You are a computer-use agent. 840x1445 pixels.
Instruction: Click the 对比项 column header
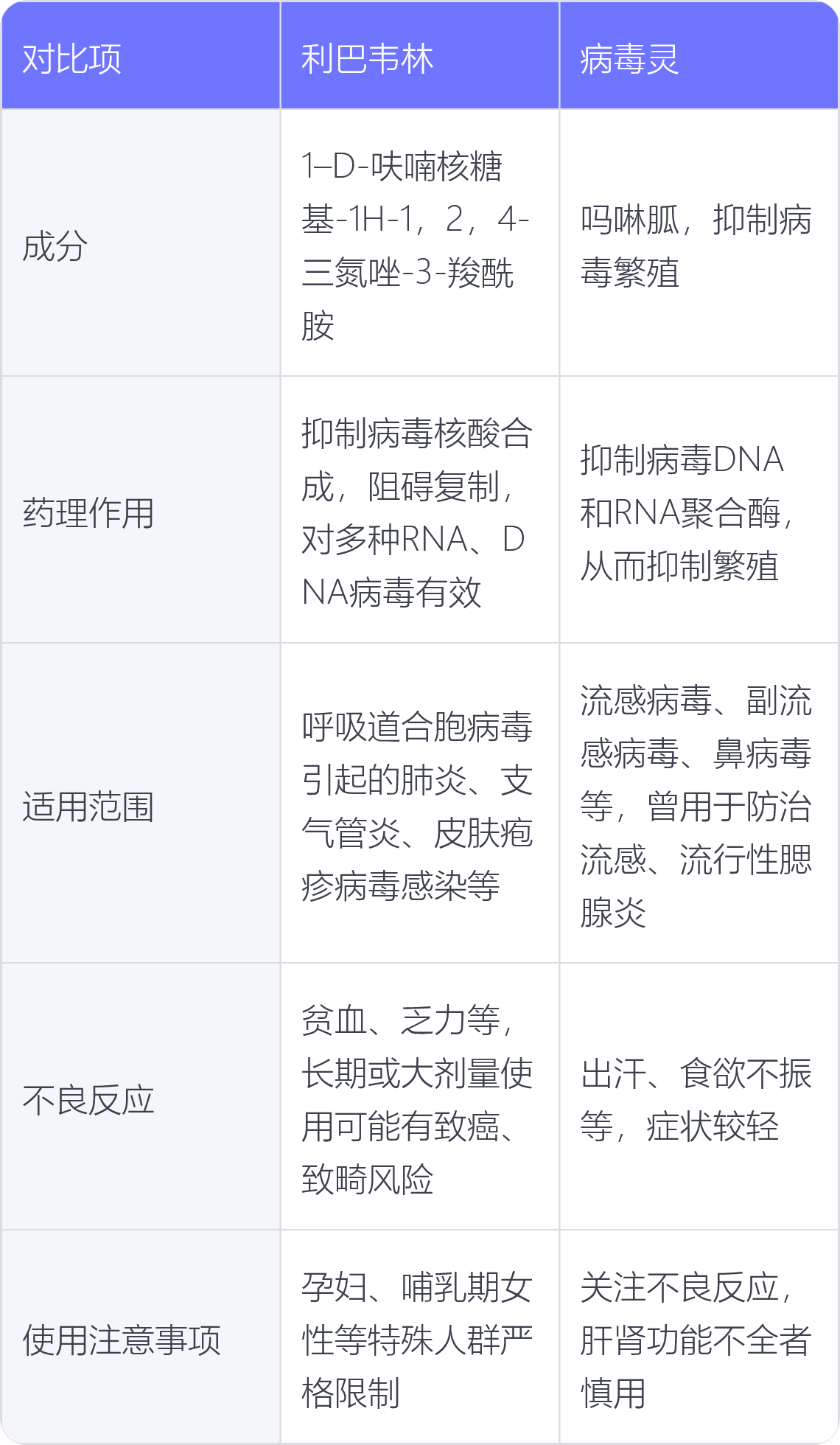click(71, 59)
